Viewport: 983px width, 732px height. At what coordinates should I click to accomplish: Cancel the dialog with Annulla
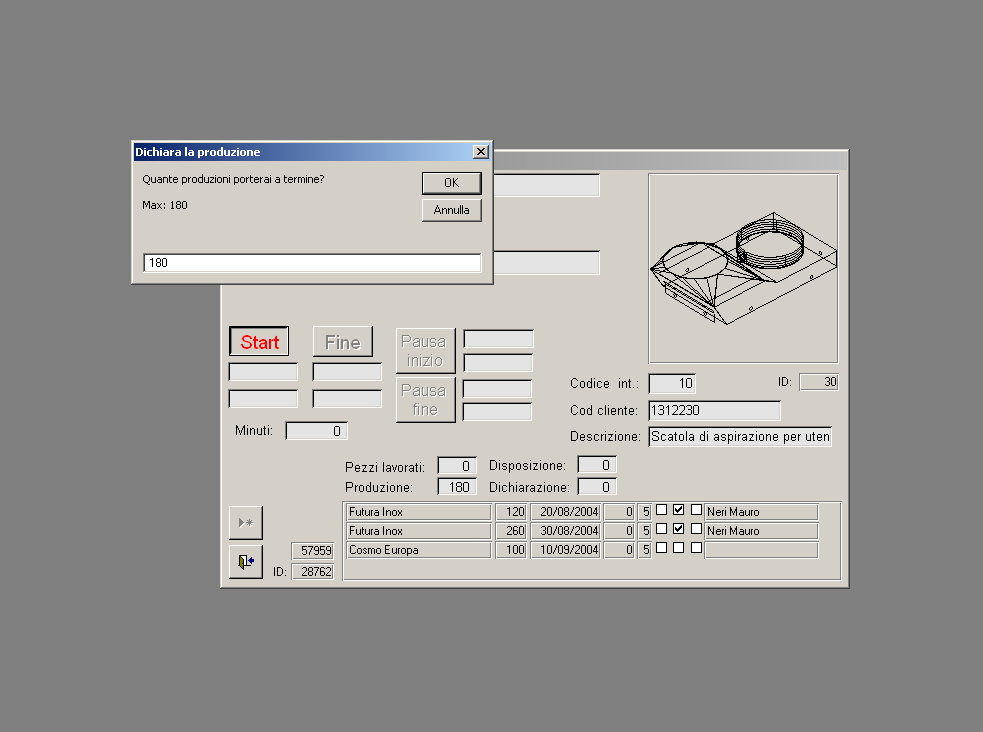tap(451, 210)
